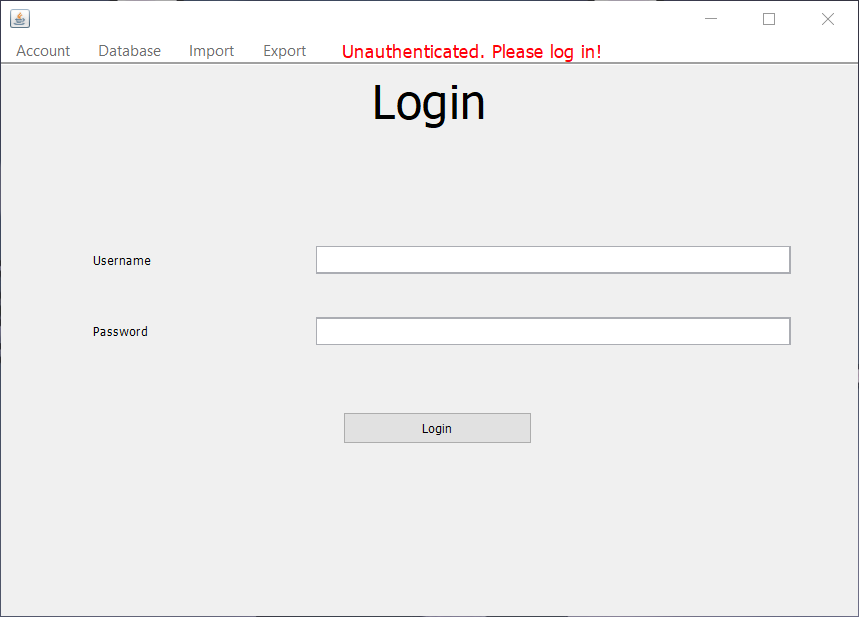Viewport: 859px width, 617px height.
Task: Click the red 'Unauthenticated. Please log in!' warning text
Action: coord(471,51)
